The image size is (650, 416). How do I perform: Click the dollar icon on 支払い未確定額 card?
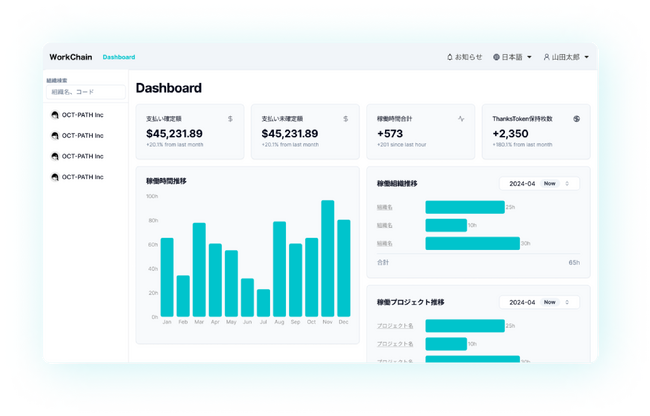(x=346, y=119)
